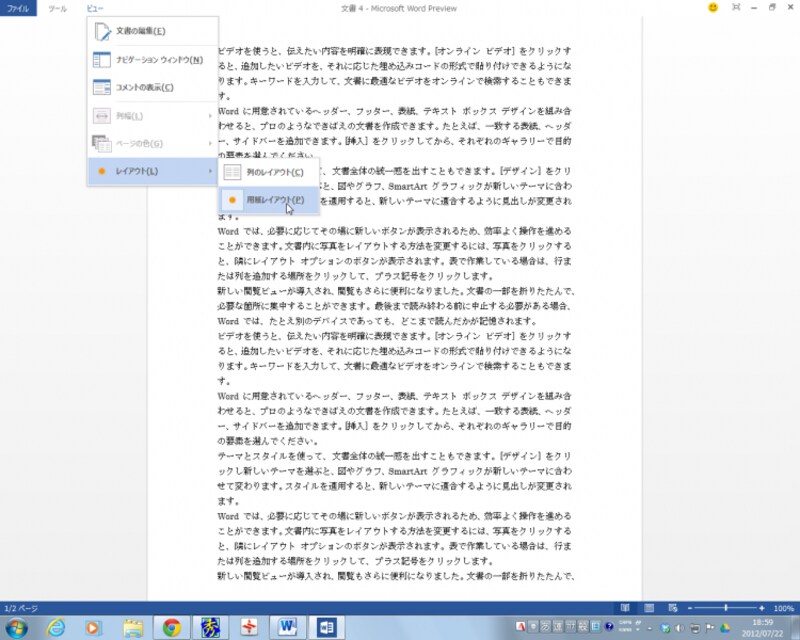Switch to Print Layout view in status bar
The image size is (800, 640).
click(649, 608)
